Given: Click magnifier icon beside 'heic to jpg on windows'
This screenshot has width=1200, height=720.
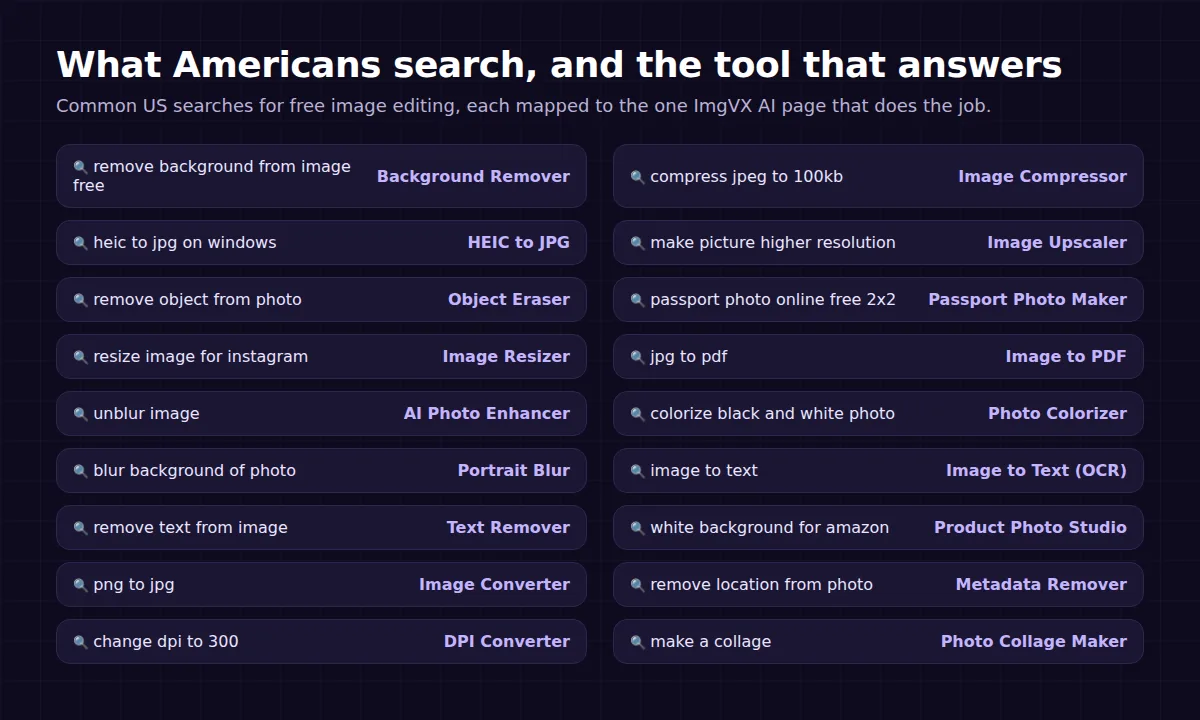Looking at the screenshot, I should (x=81, y=243).
